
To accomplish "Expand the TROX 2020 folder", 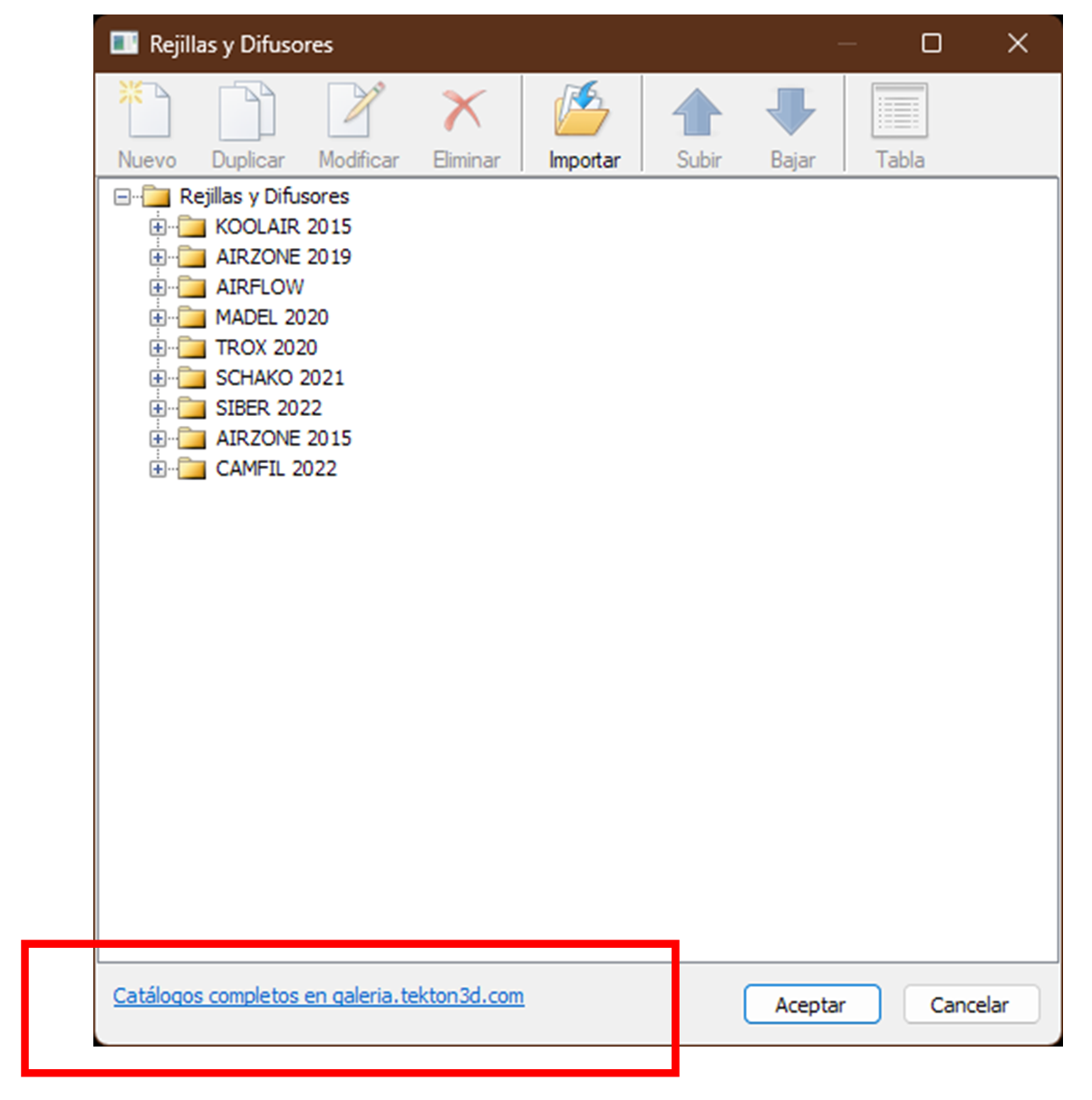I will (x=158, y=348).
